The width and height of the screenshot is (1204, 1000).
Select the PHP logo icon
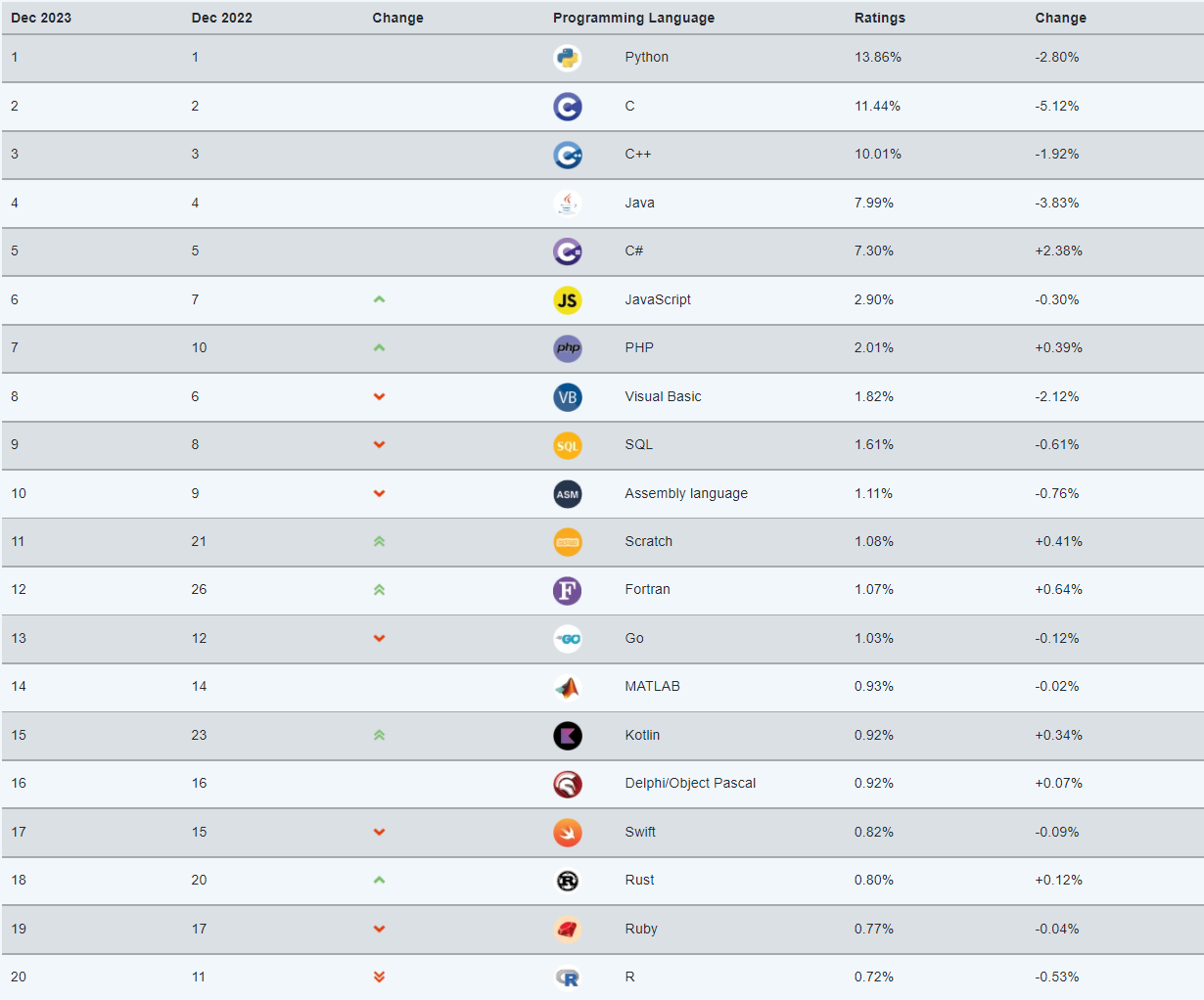[568, 348]
